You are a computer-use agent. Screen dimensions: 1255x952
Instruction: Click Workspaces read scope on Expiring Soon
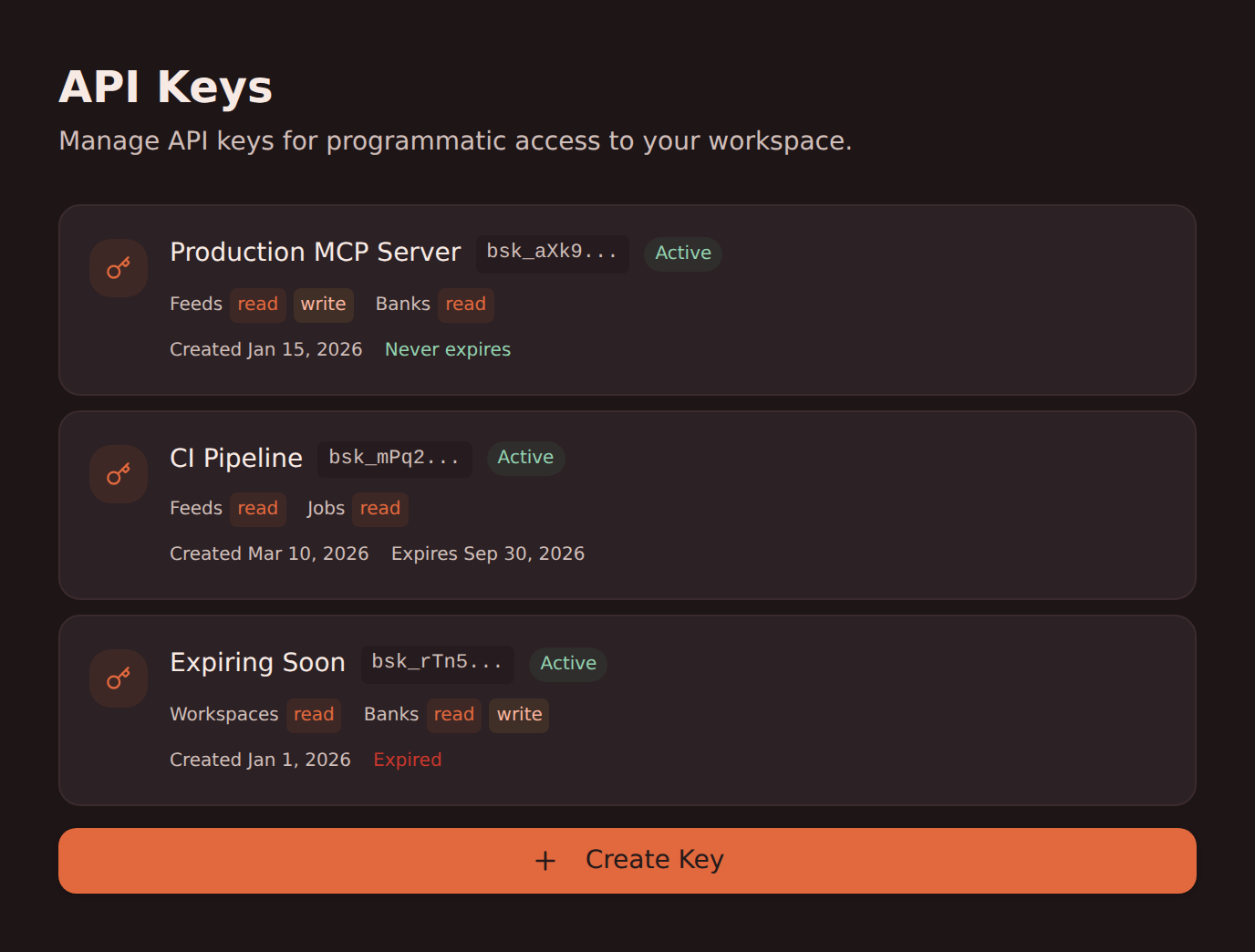click(x=314, y=715)
